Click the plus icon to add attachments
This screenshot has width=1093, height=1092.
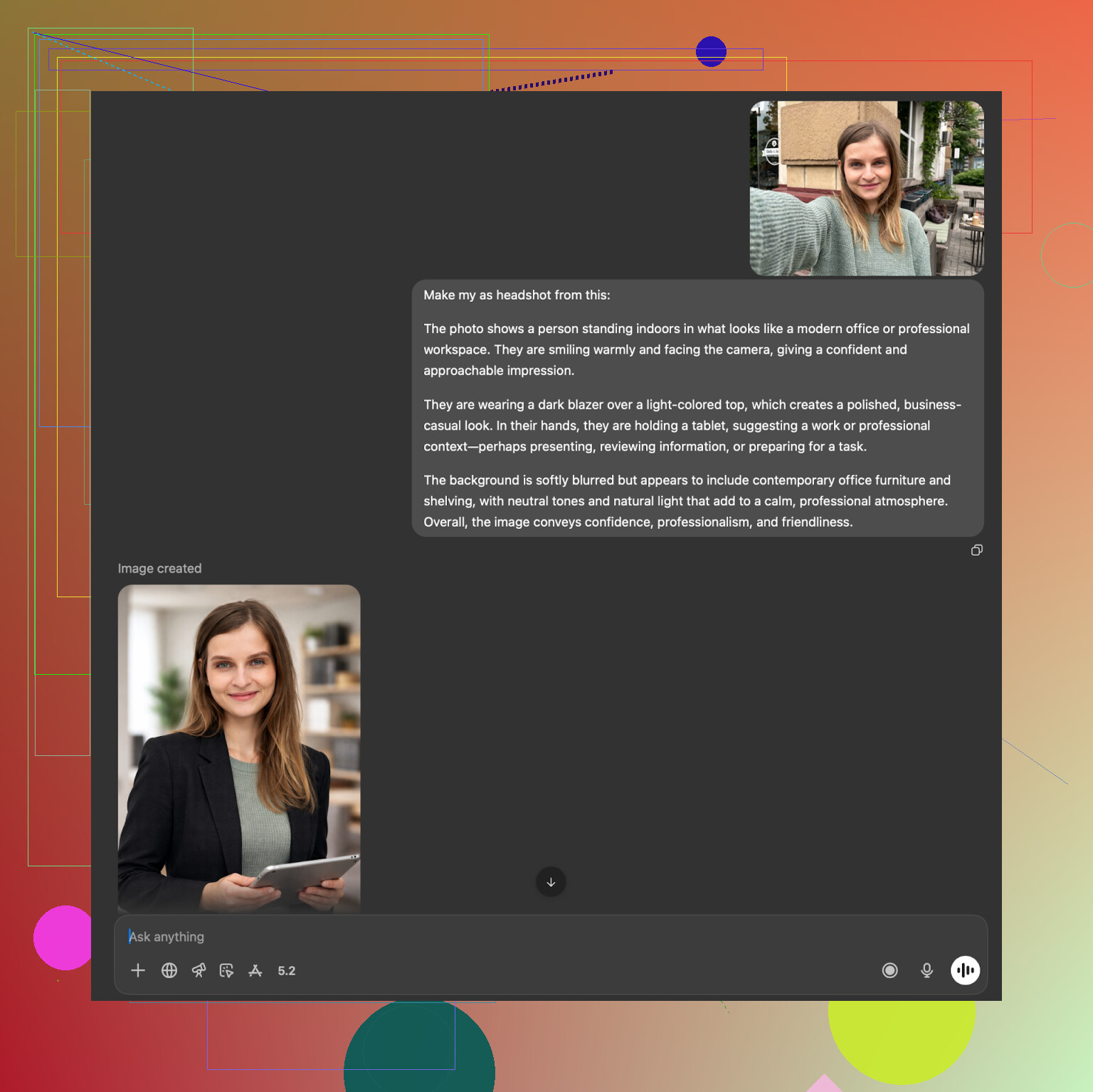[138, 970]
